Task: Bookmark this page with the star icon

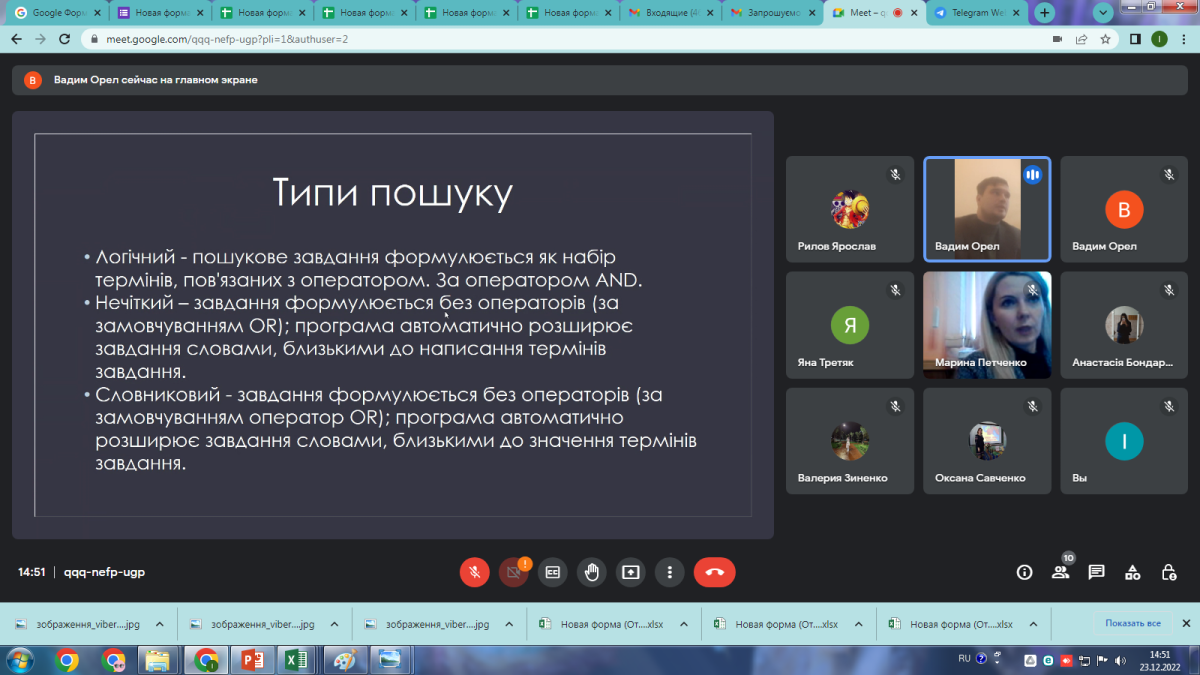Action: [1105, 39]
